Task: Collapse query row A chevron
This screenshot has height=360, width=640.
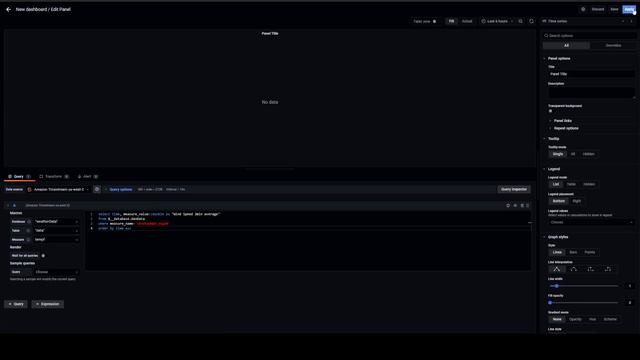Action: coord(8,205)
